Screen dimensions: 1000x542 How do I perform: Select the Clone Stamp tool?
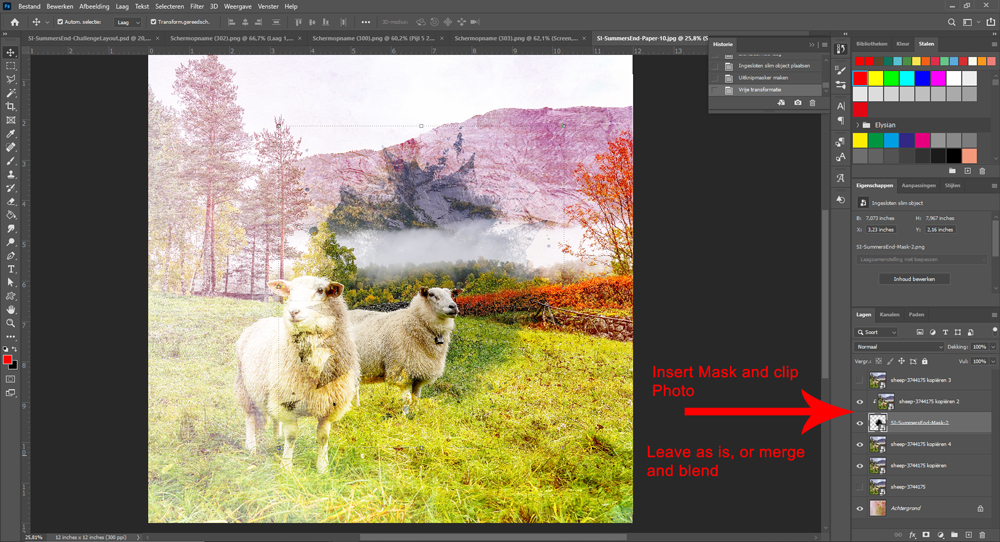click(11, 174)
